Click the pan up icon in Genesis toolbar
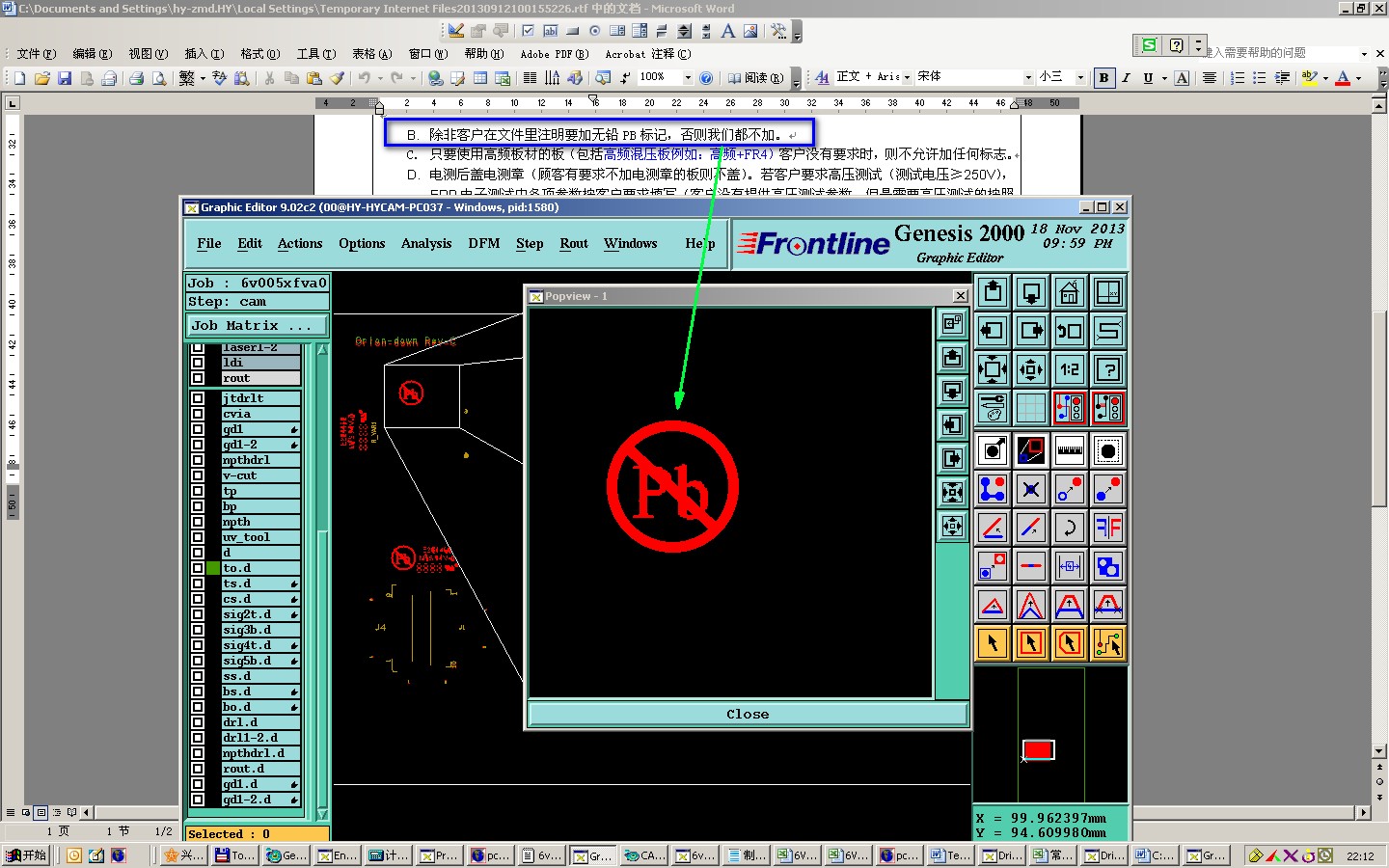 993,292
